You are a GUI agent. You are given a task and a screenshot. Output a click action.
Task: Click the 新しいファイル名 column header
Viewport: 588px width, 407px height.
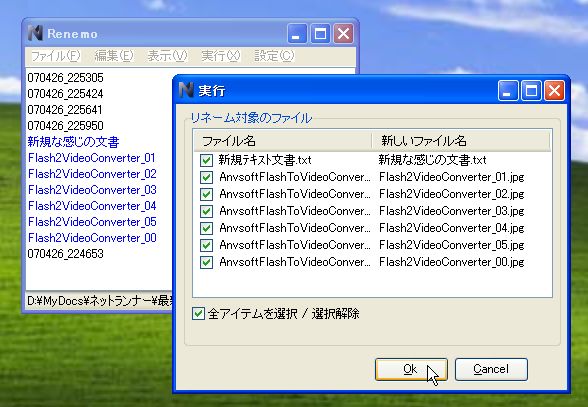461,141
